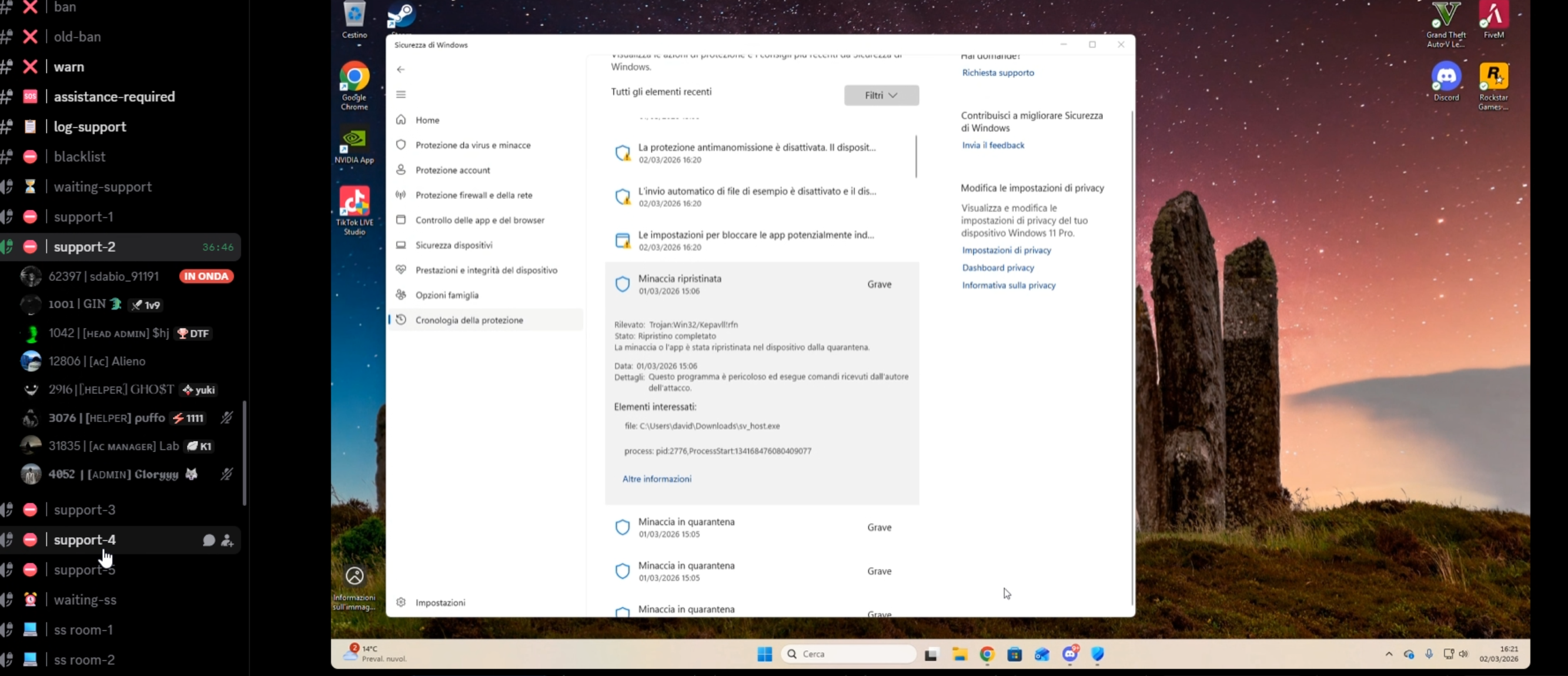Open File Explorer from the taskbar

[x=960, y=655]
